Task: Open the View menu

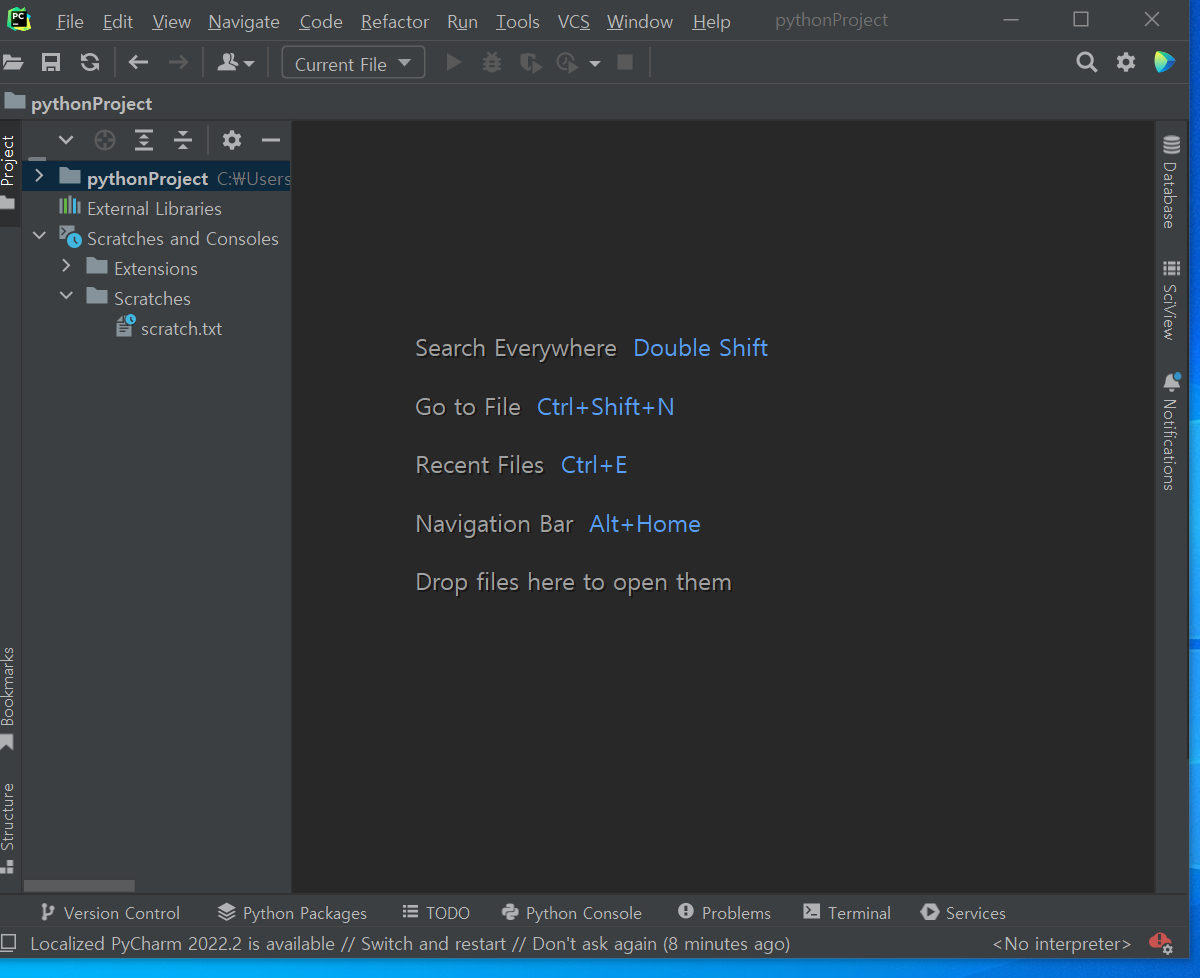Action: [171, 21]
